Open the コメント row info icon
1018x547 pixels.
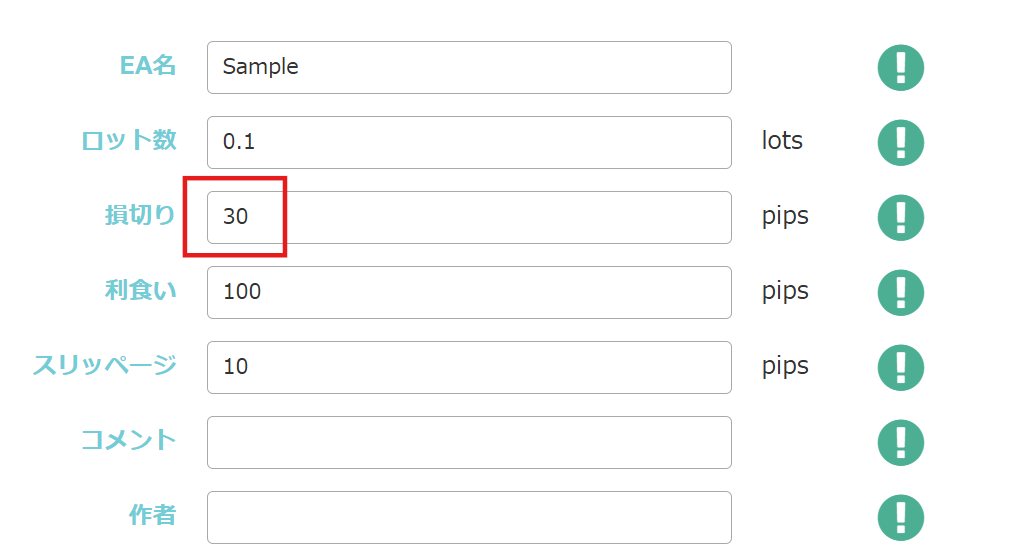900,442
